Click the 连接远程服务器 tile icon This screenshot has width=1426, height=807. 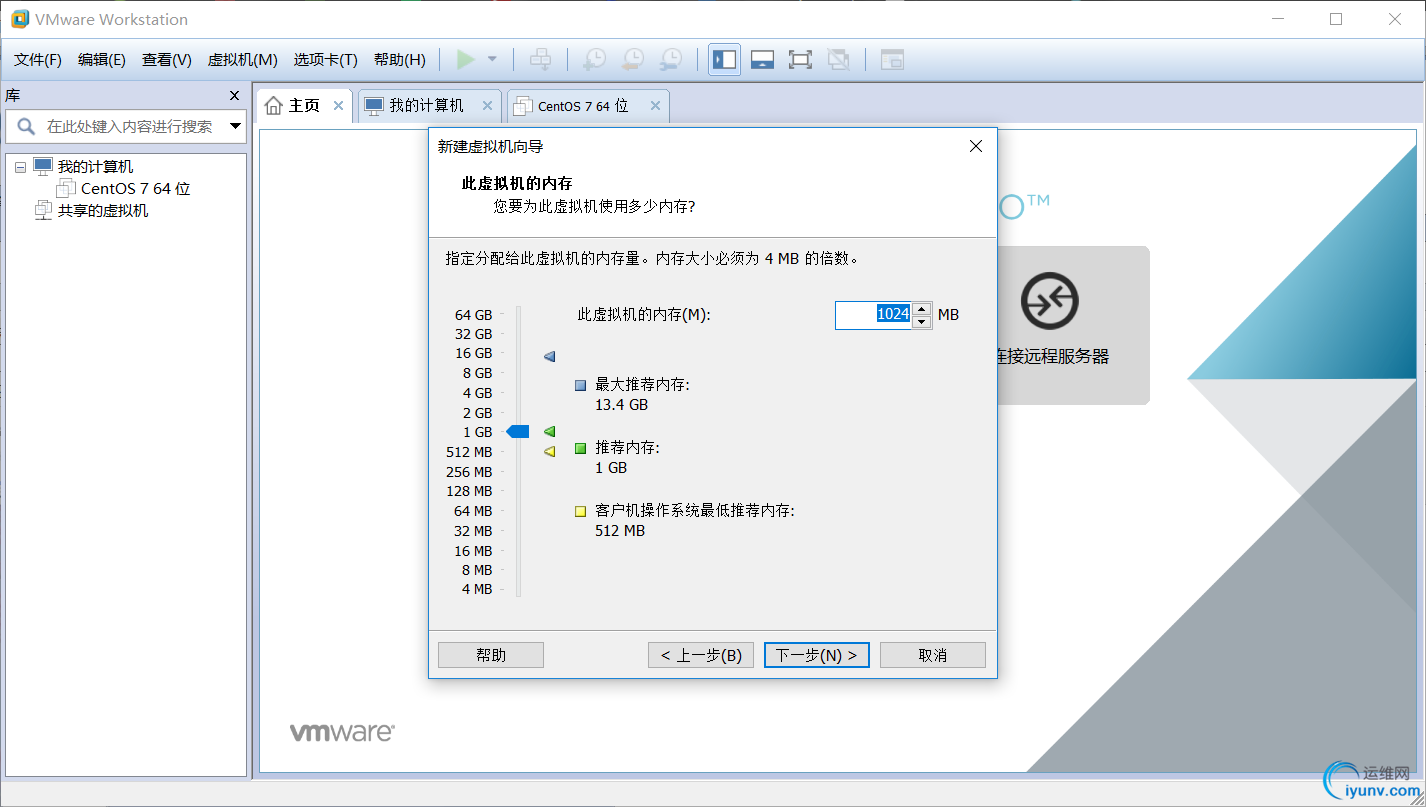click(x=1049, y=300)
